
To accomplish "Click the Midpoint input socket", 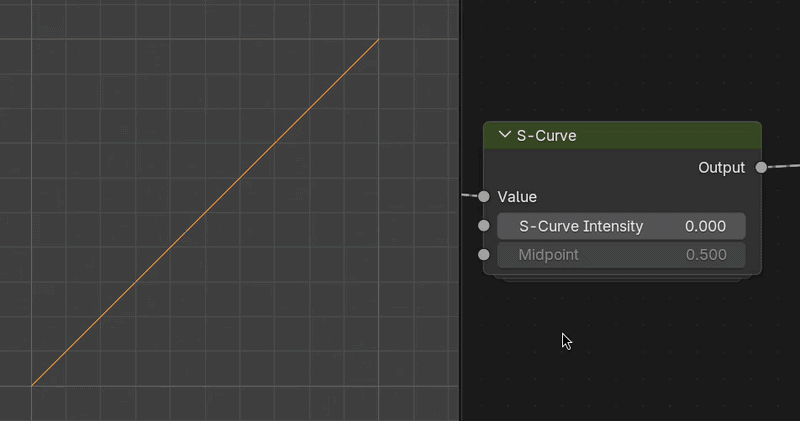I will 484,255.
